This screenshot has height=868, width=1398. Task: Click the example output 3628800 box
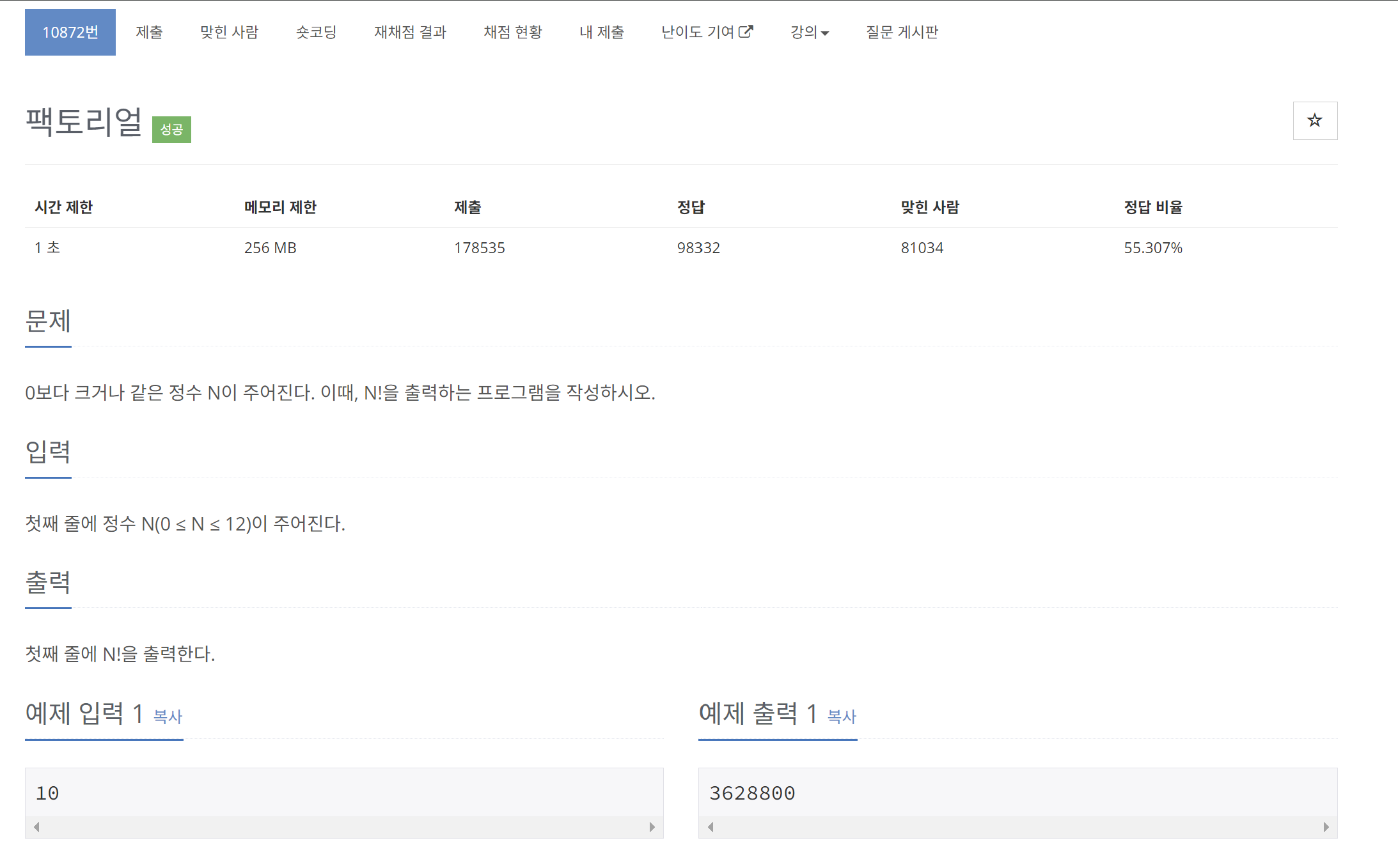(1017, 793)
